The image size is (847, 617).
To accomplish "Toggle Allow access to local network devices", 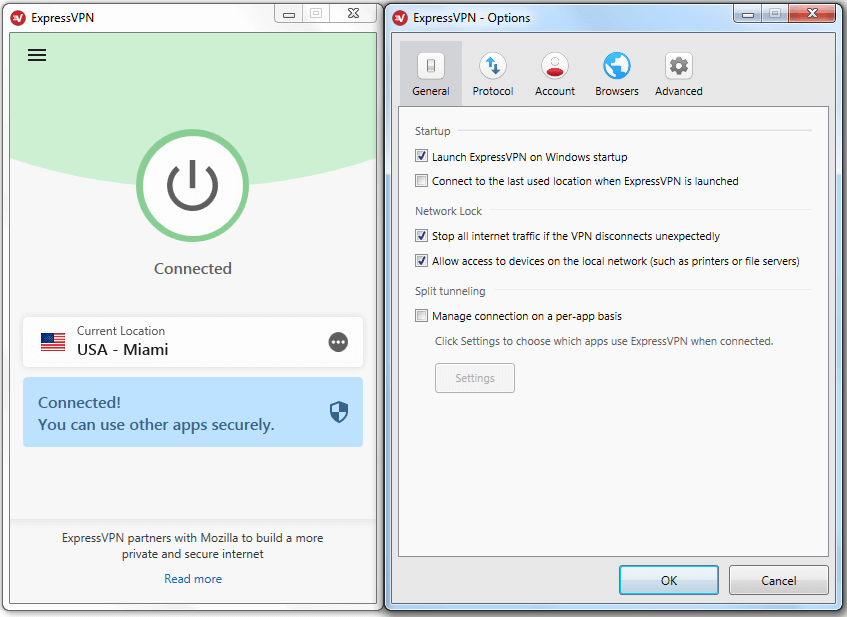I will point(421,260).
